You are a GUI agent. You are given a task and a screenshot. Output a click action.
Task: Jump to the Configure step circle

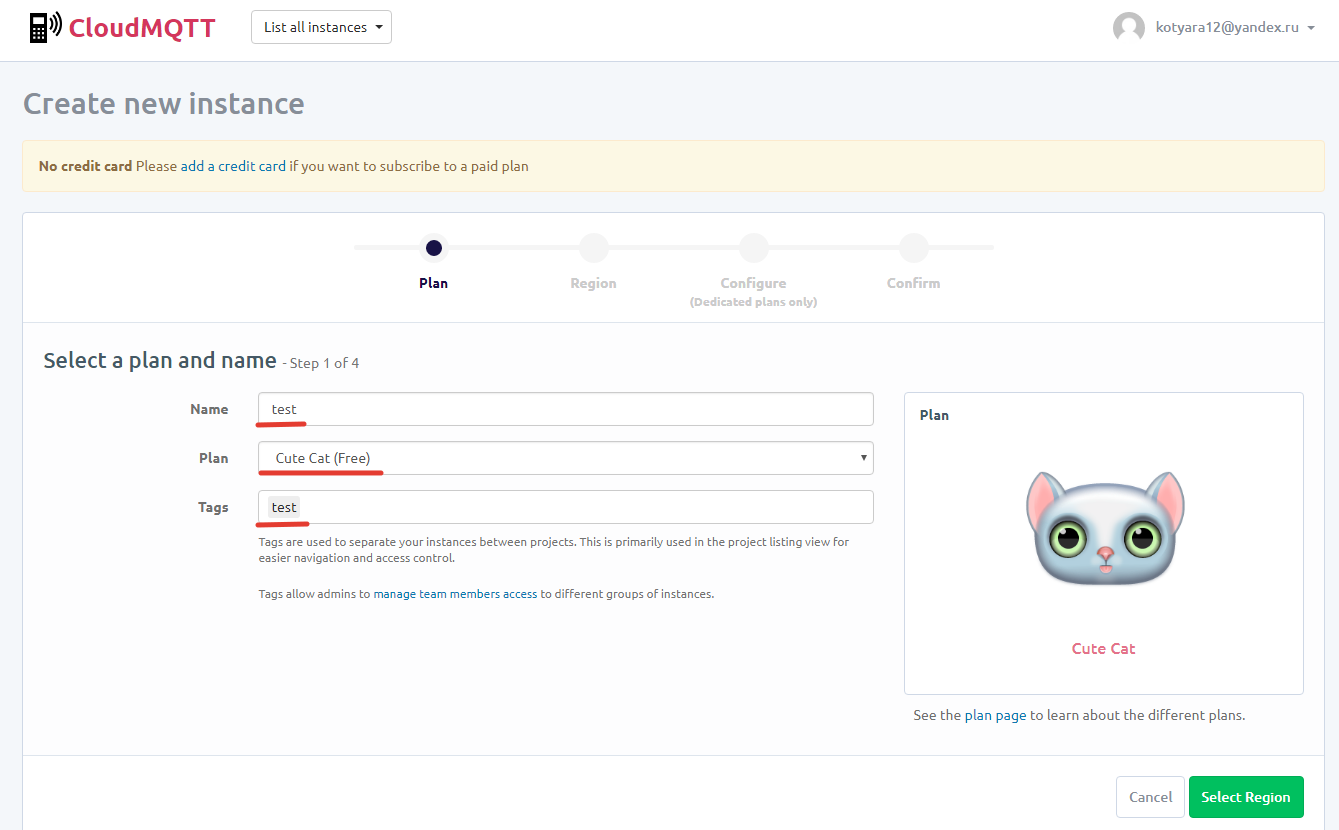(753, 248)
